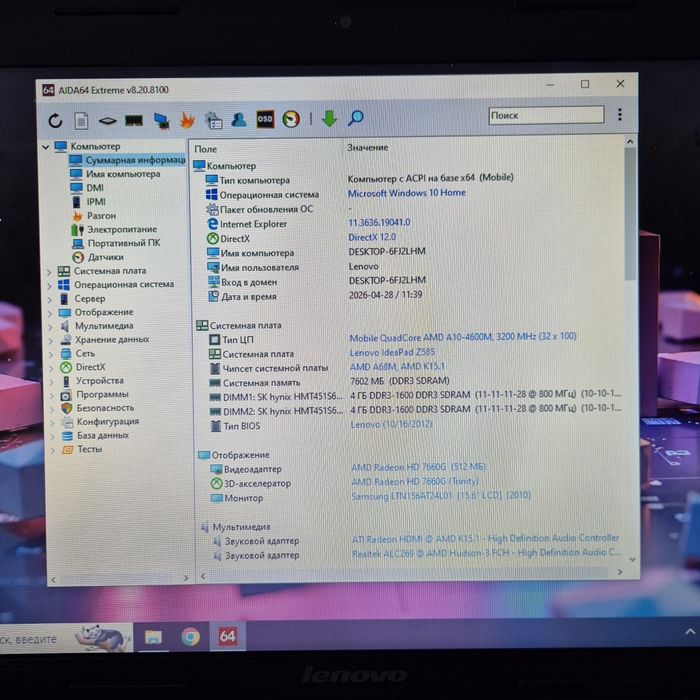Select IPMI in the tree
The height and width of the screenshot is (700, 700).
click(96, 201)
